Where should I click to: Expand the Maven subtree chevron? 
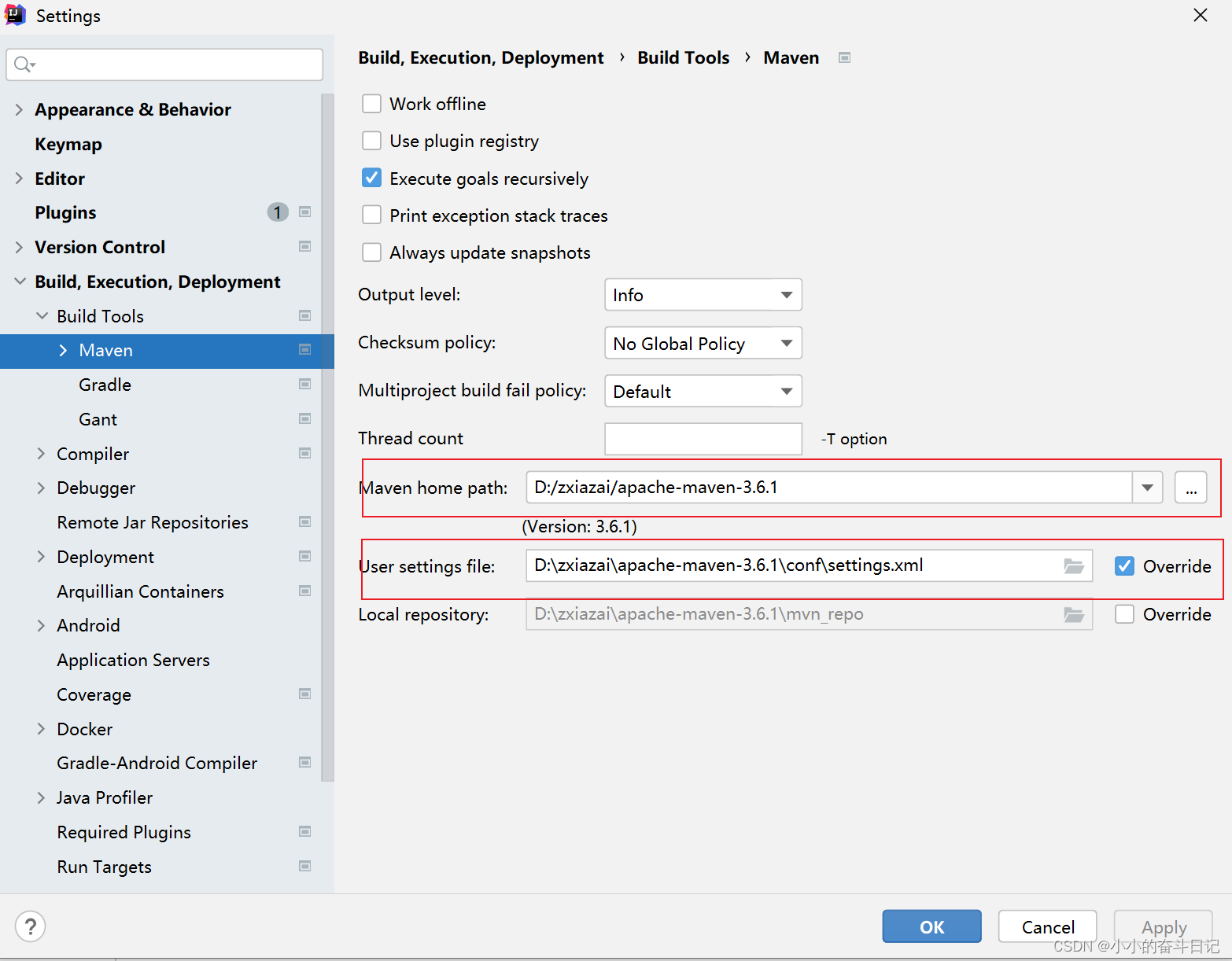pos(63,350)
